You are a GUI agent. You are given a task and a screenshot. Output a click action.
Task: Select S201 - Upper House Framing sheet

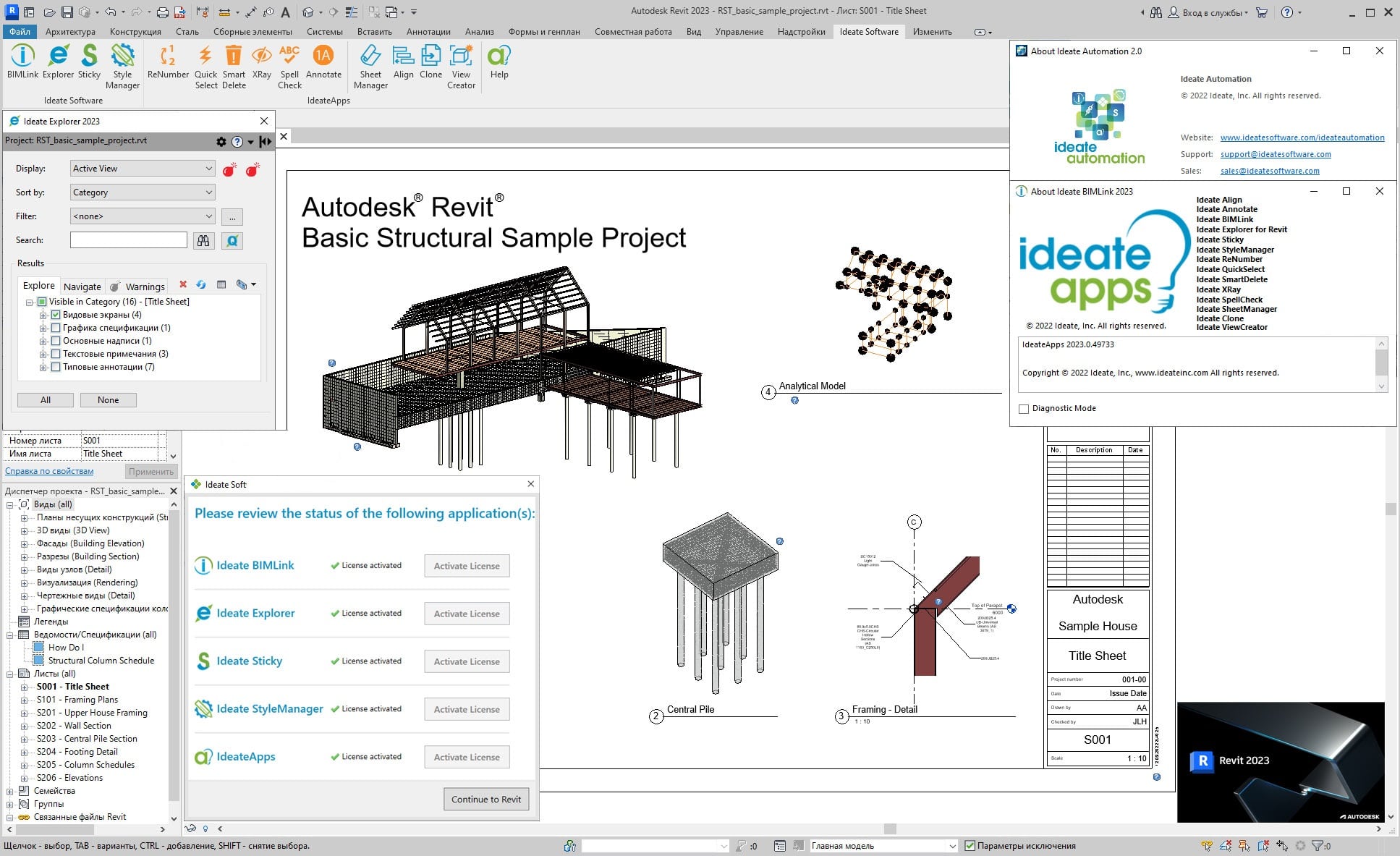tap(92, 713)
